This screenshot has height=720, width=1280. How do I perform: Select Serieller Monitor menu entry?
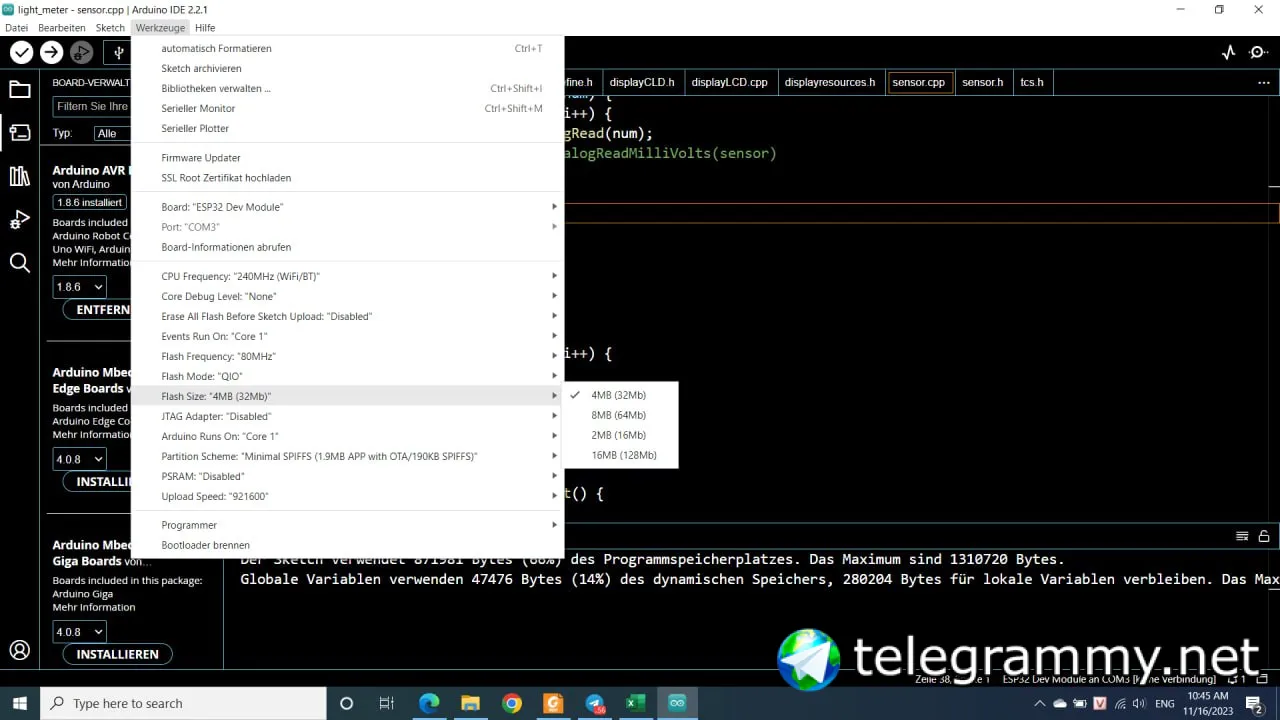click(x=347, y=108)
